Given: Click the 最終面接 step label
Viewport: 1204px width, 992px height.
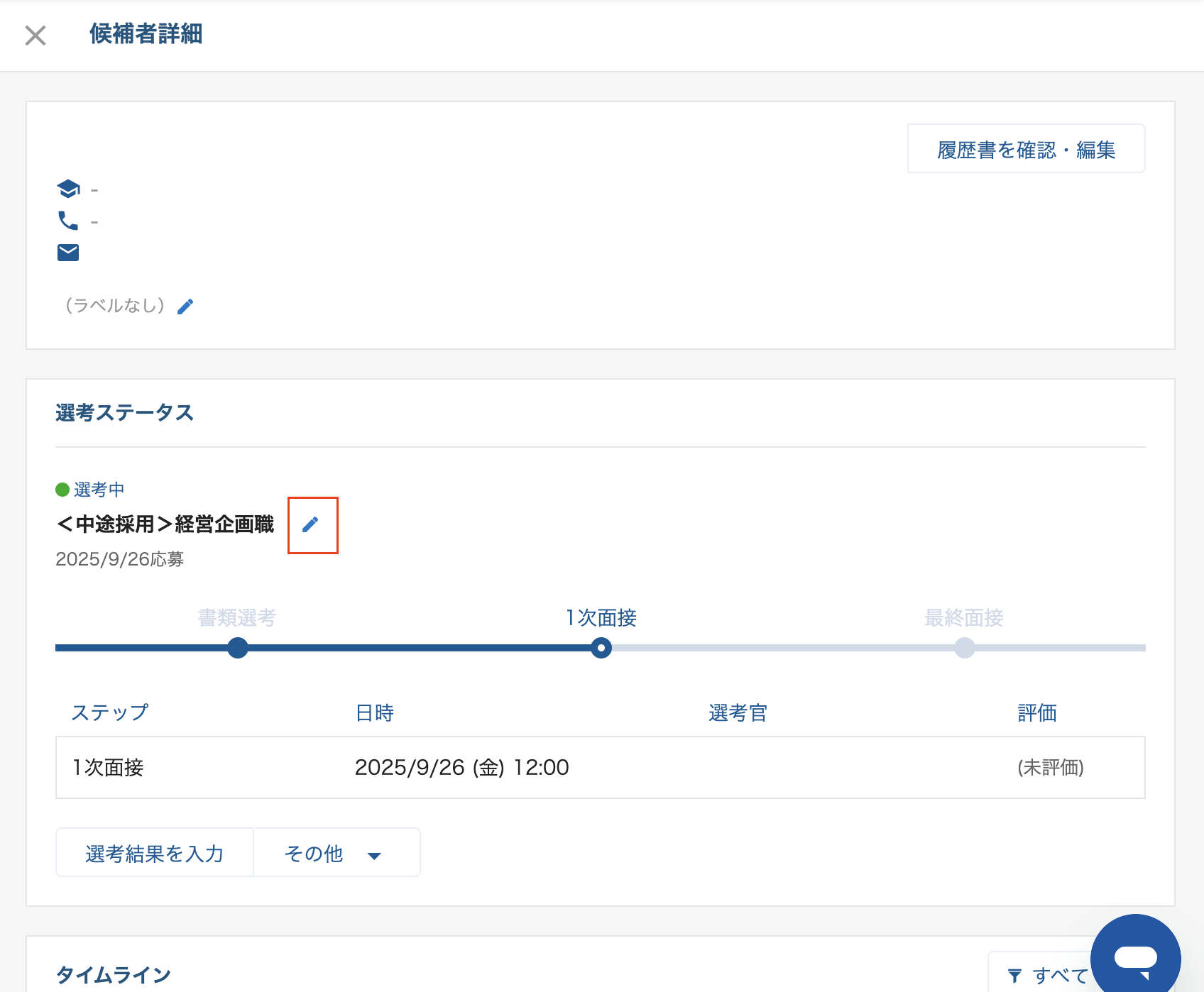Looking at the screenshot, I should 963,618.
